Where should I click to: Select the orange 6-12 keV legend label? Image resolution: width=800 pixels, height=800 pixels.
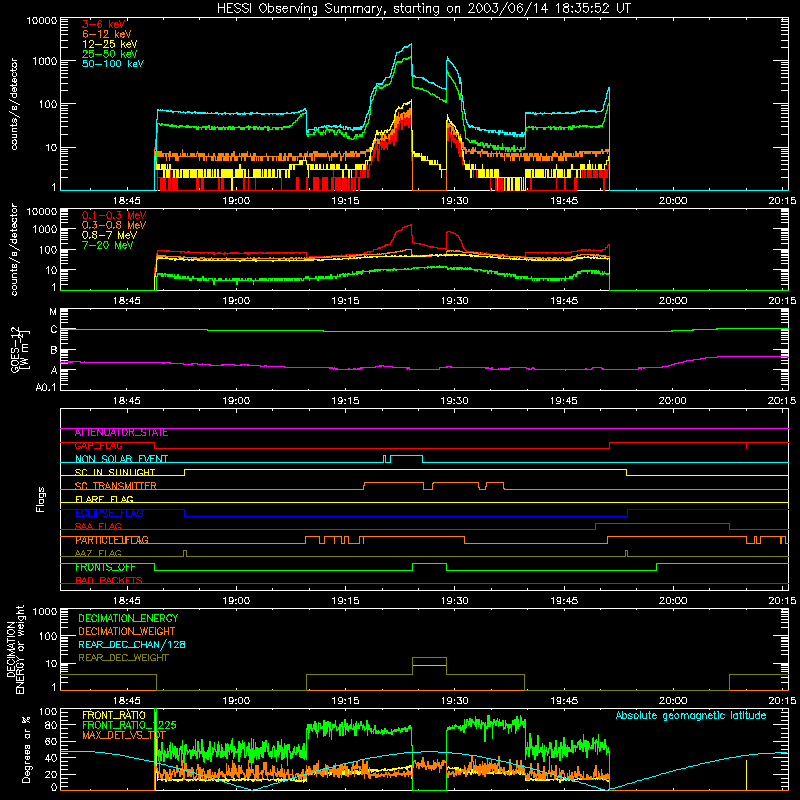tap(106, 34)
